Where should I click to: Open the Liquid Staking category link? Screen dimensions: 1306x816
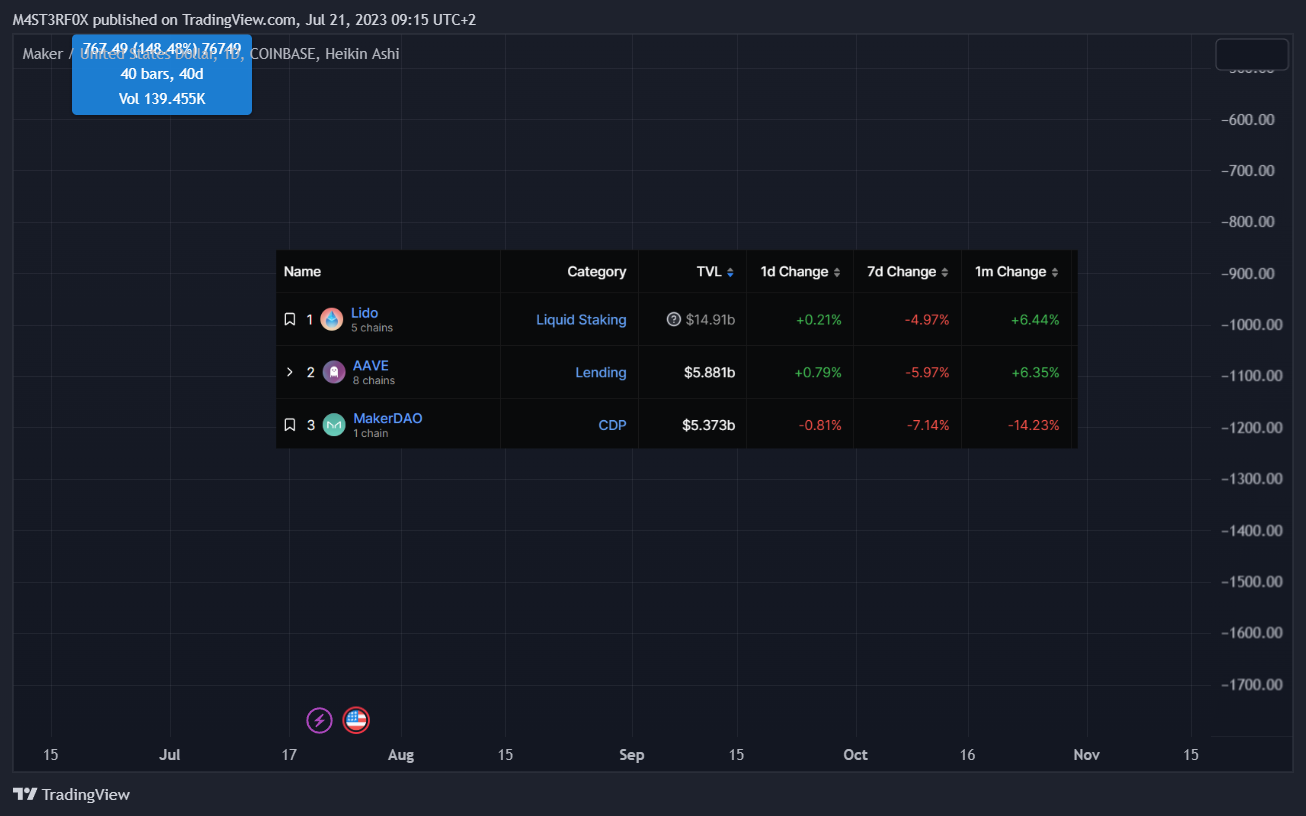tap(581, 320)
